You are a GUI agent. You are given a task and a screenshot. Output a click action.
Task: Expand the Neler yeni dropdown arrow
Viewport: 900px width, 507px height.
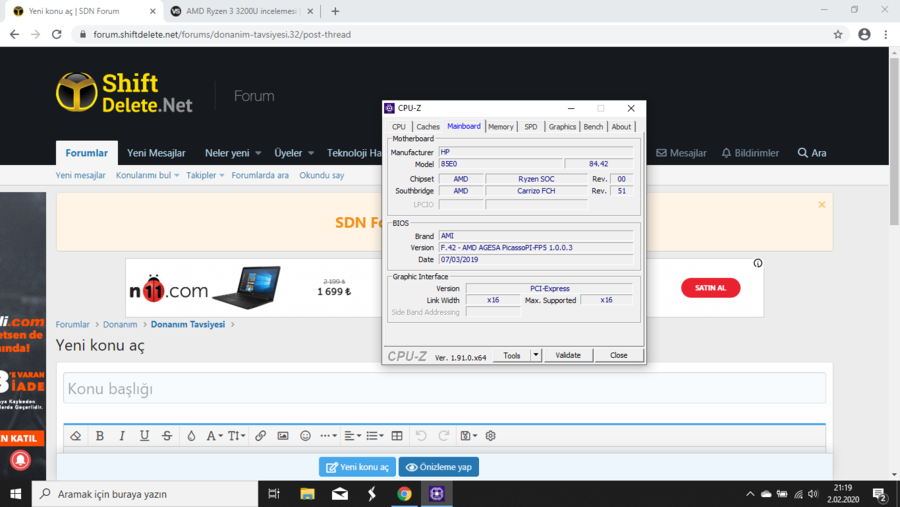tap(258, 153)
